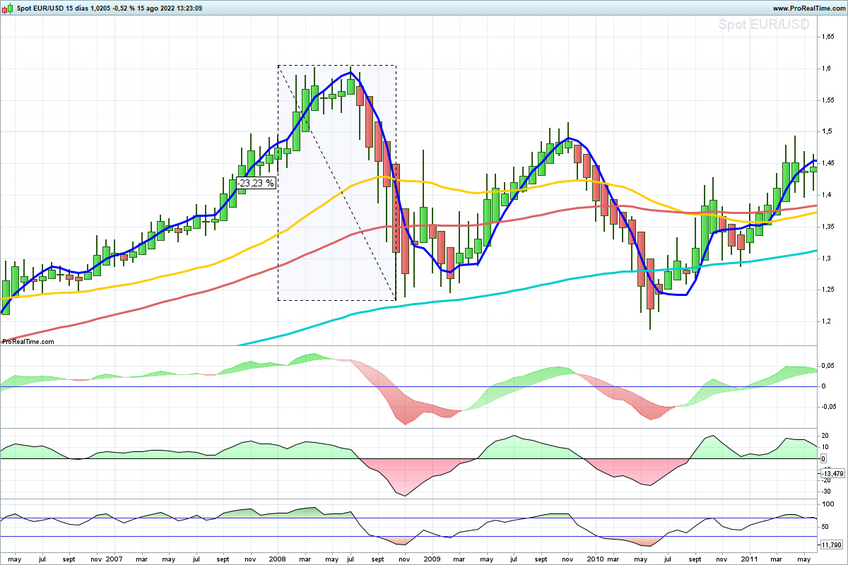Click the 1,65 price axis label
This screenshot has height=565, width=848.
coord(827,37)
